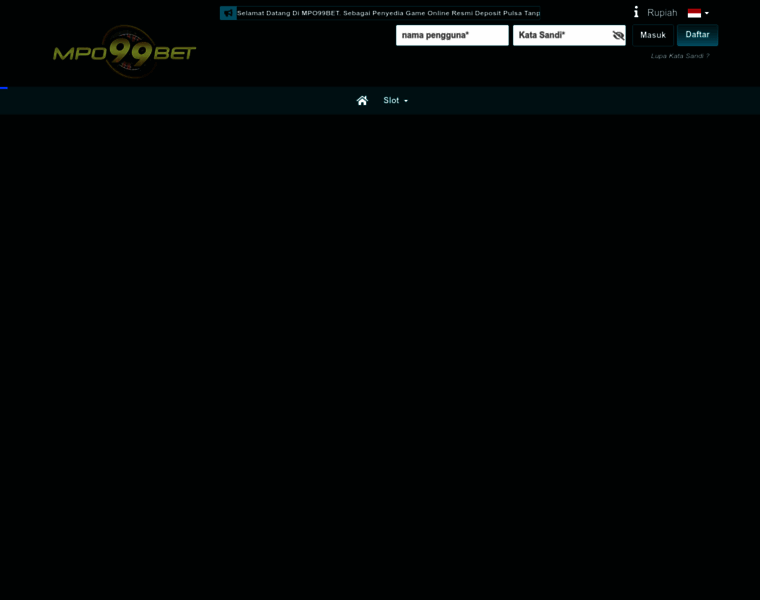Viewport: 760px width, 600px height.
Task: Open the Lupa Kata Sandi link
Action: pos(680,56)
